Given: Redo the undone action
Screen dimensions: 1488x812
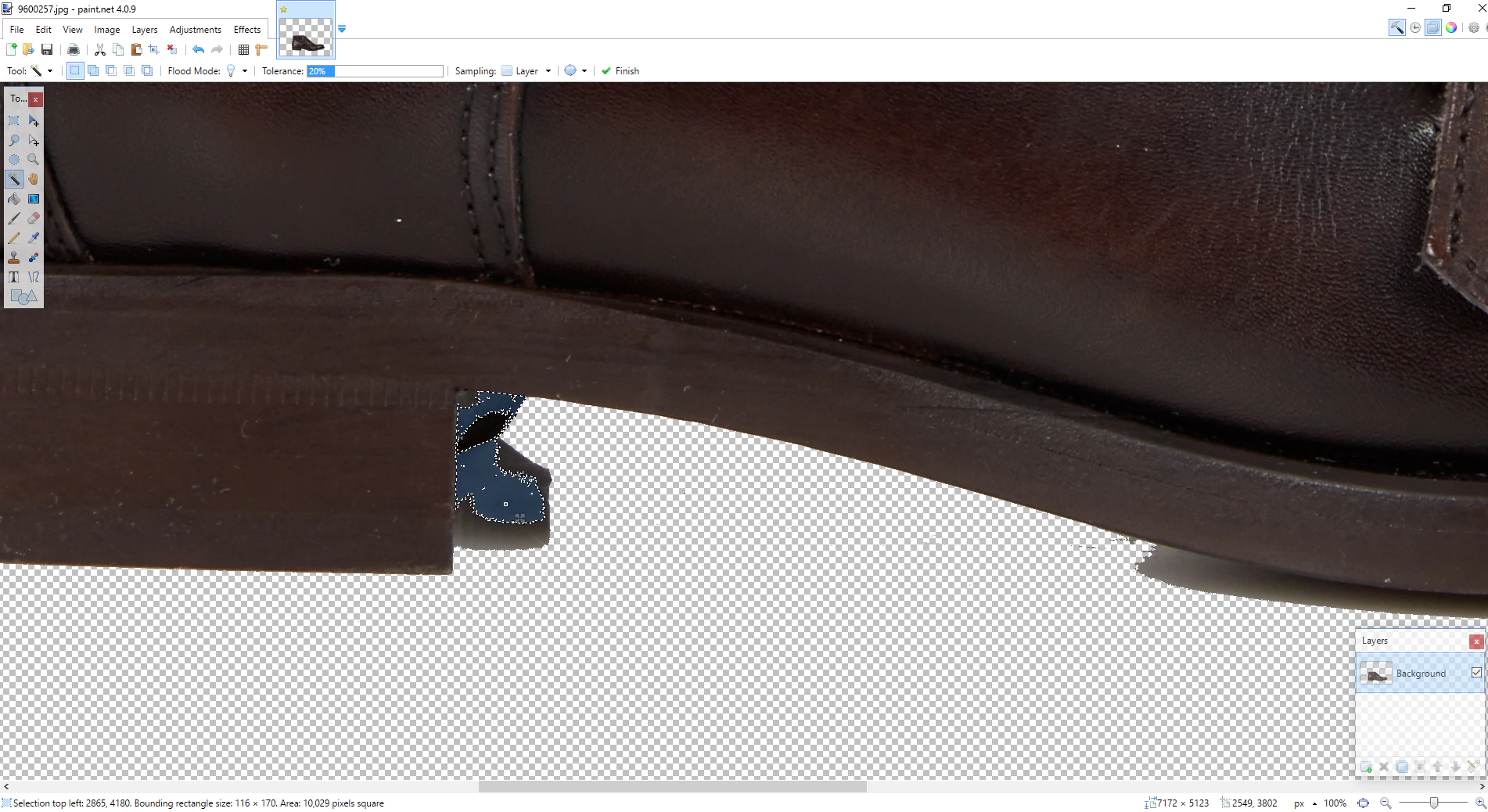Looking at the screenshot, I should [217, 49].
